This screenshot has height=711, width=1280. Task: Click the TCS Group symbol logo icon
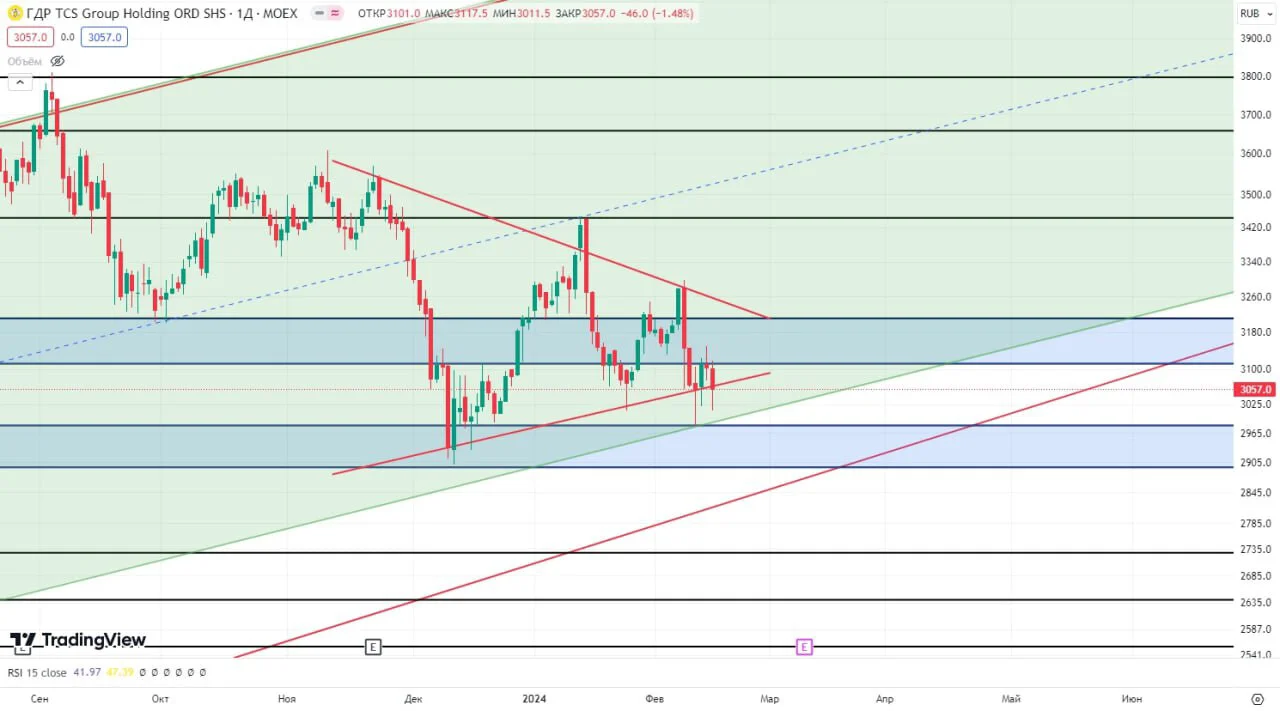[13, 14]
